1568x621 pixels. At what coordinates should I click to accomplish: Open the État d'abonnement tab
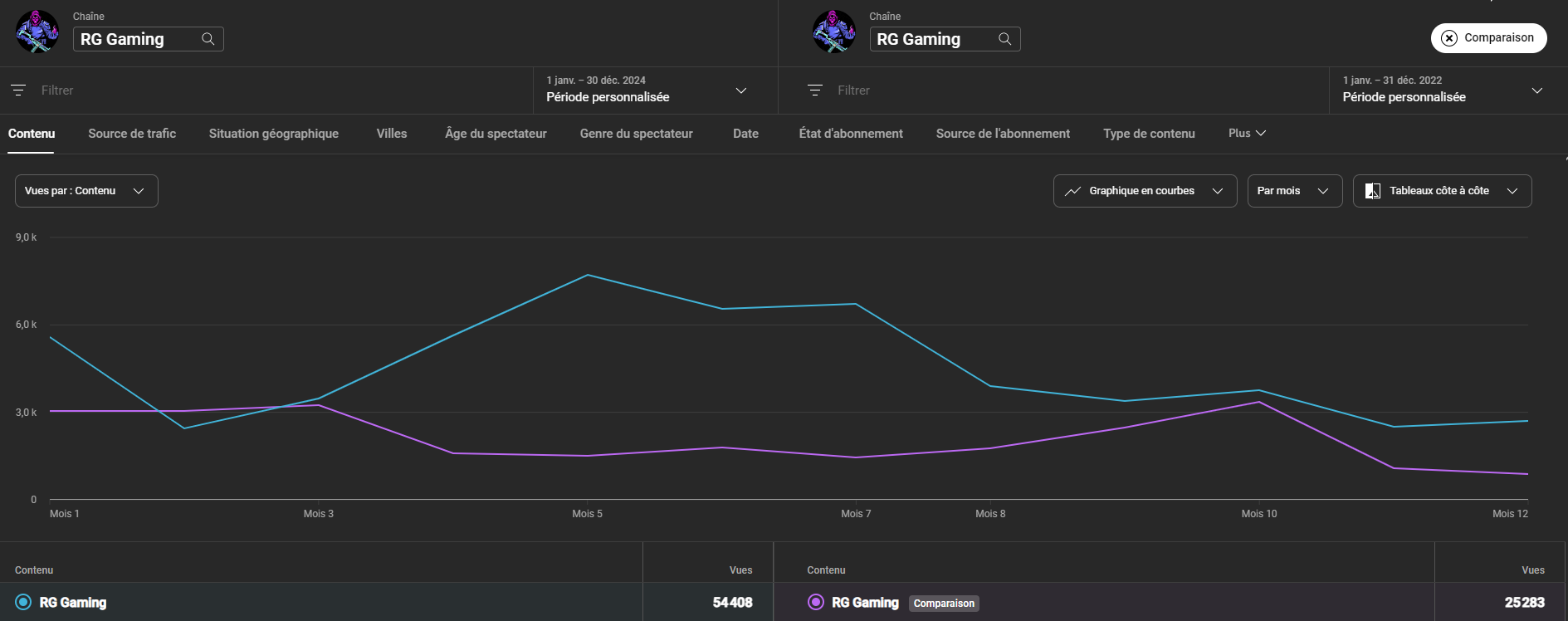point(851,134)
